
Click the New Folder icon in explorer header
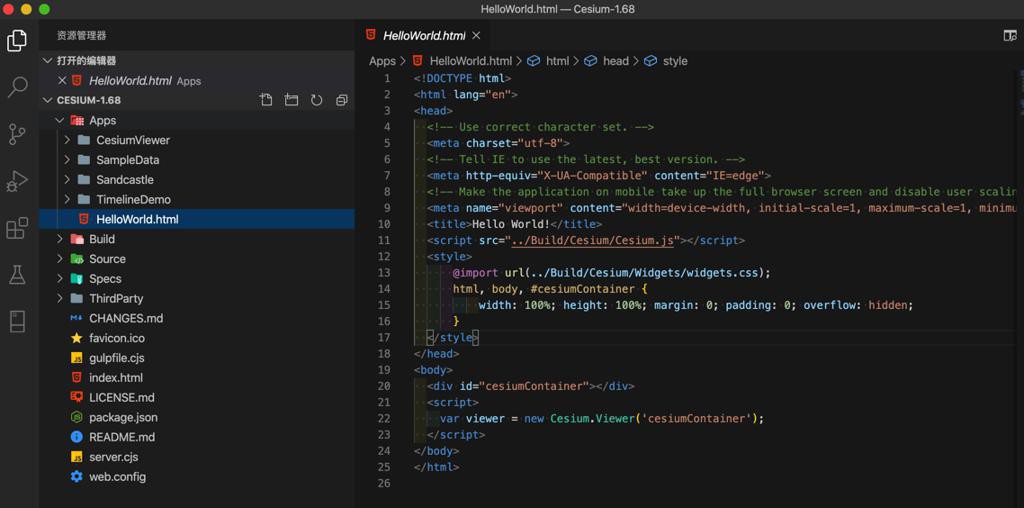[x=291, y=100]
